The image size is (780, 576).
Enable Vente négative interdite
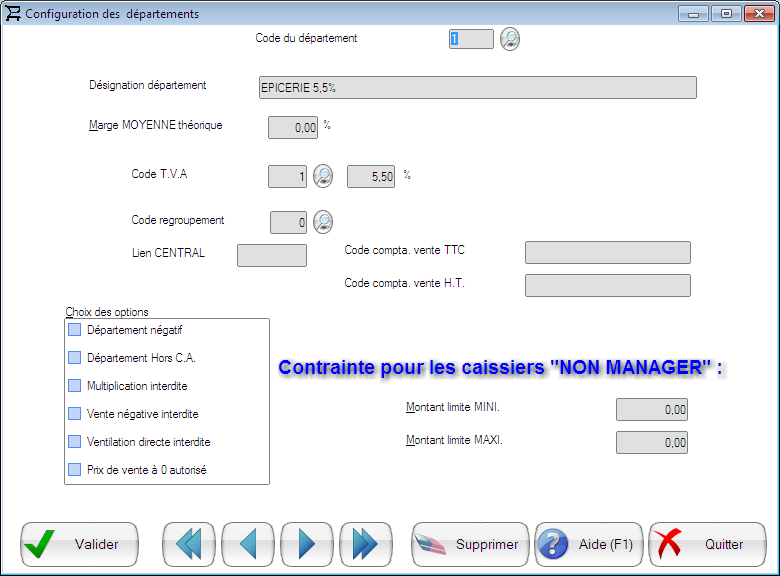74,413
